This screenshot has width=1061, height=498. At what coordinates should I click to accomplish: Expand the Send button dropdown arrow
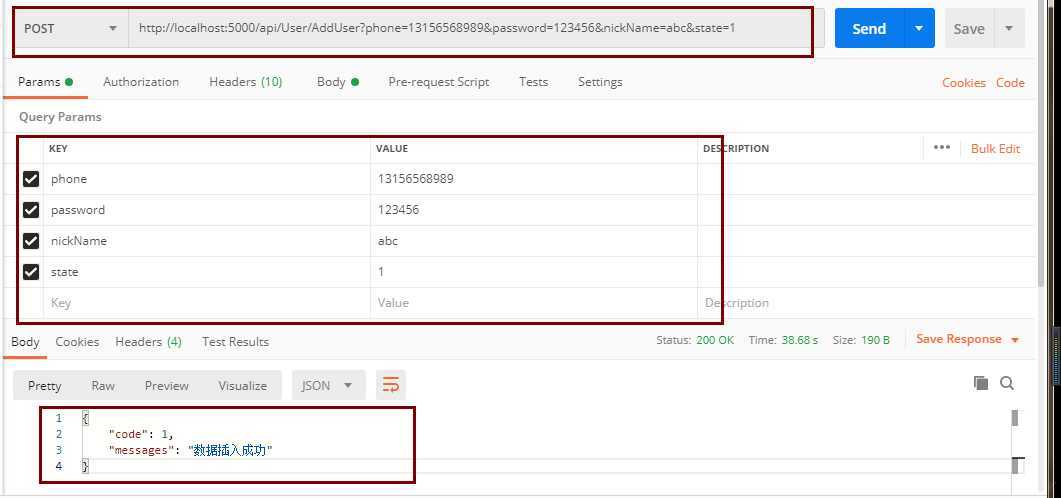(919, 28)
